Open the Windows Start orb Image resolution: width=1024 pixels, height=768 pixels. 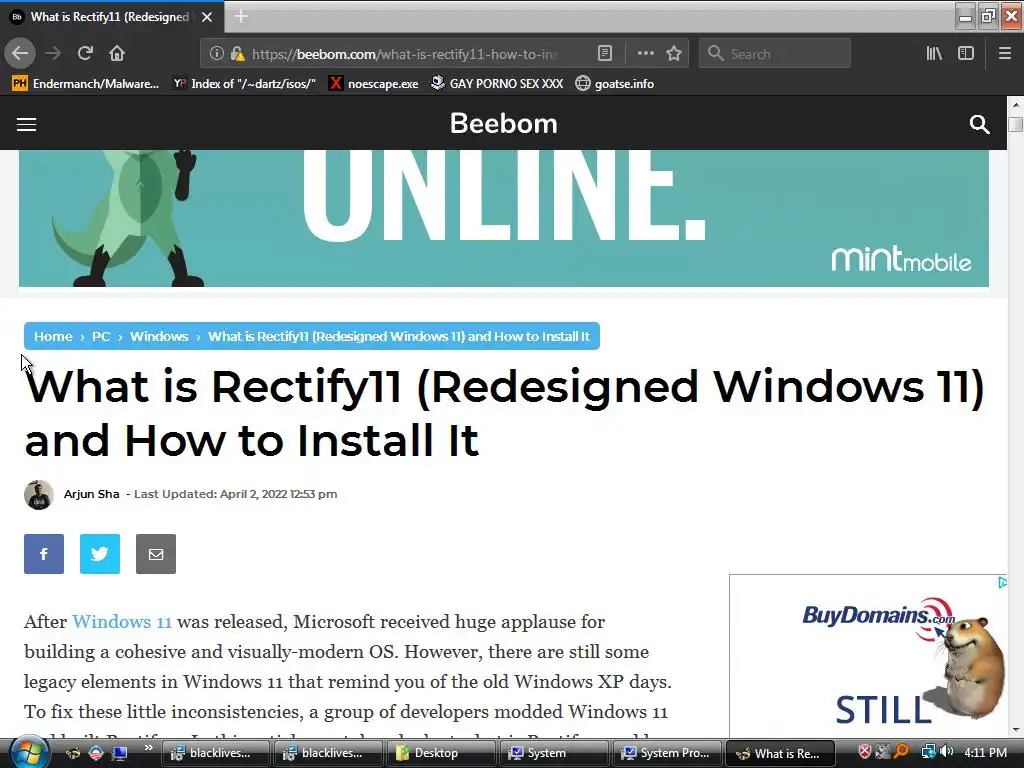[x=29, y=752]
